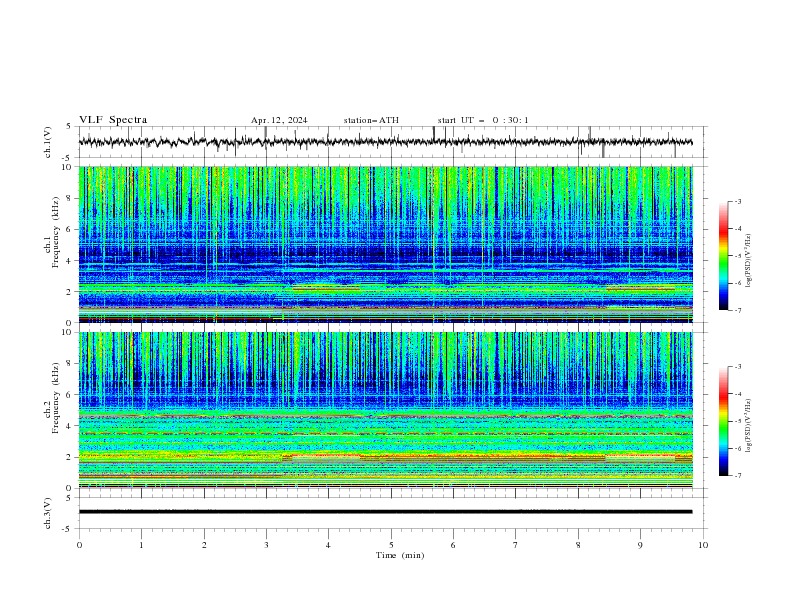The height and width of the screenshot is (612, 792).
Task: Click the "-5" tick on ch.3(V) axis
Action: pos(68,529)
